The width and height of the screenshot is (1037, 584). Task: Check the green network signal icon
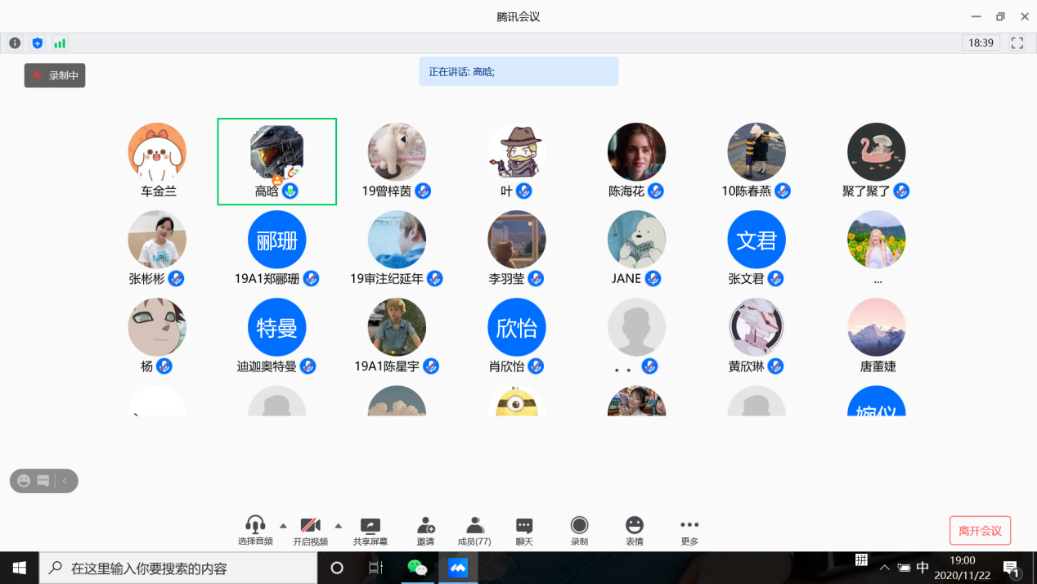[x=60, y=43]
